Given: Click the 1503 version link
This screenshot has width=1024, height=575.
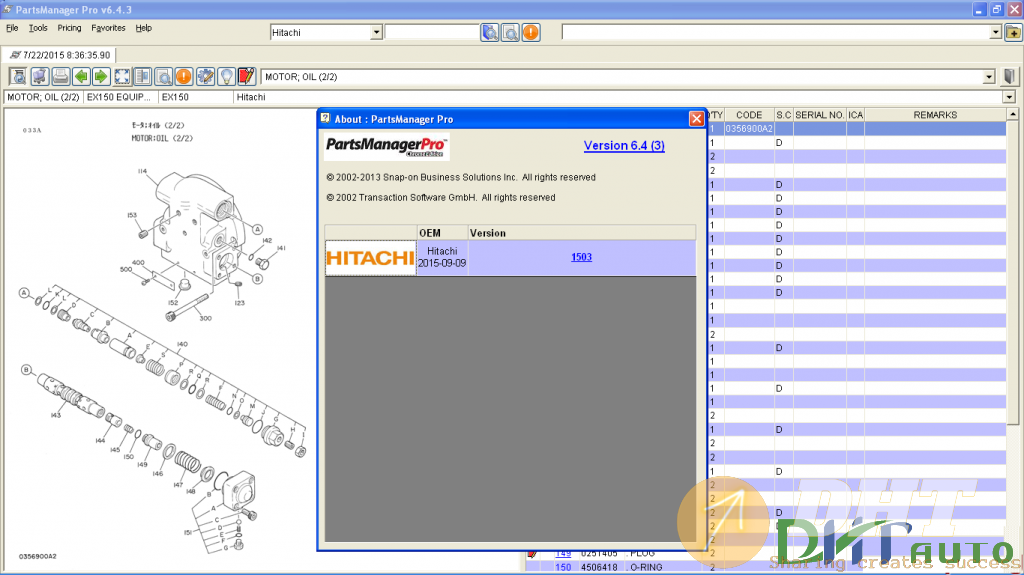Looking at the screenshot, I should tap(581, 257).
